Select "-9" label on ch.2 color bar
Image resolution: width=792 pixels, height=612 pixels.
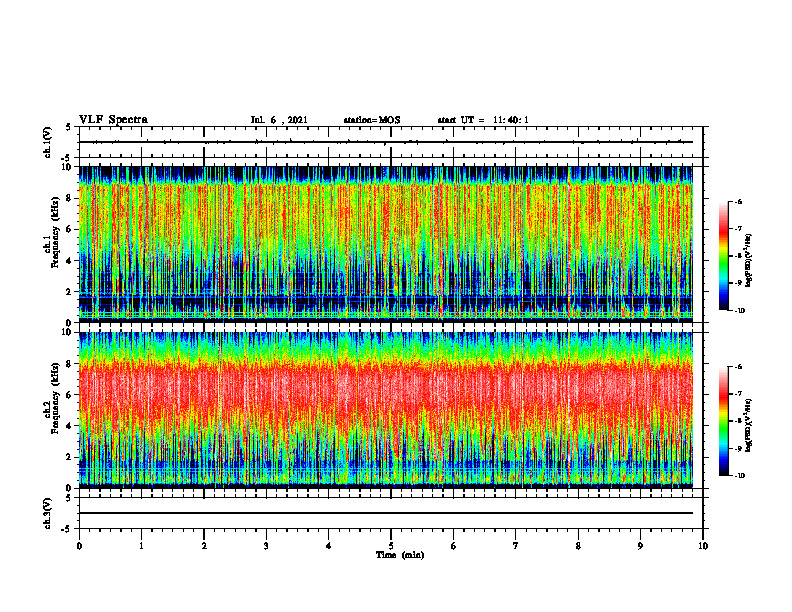[738, 448]
